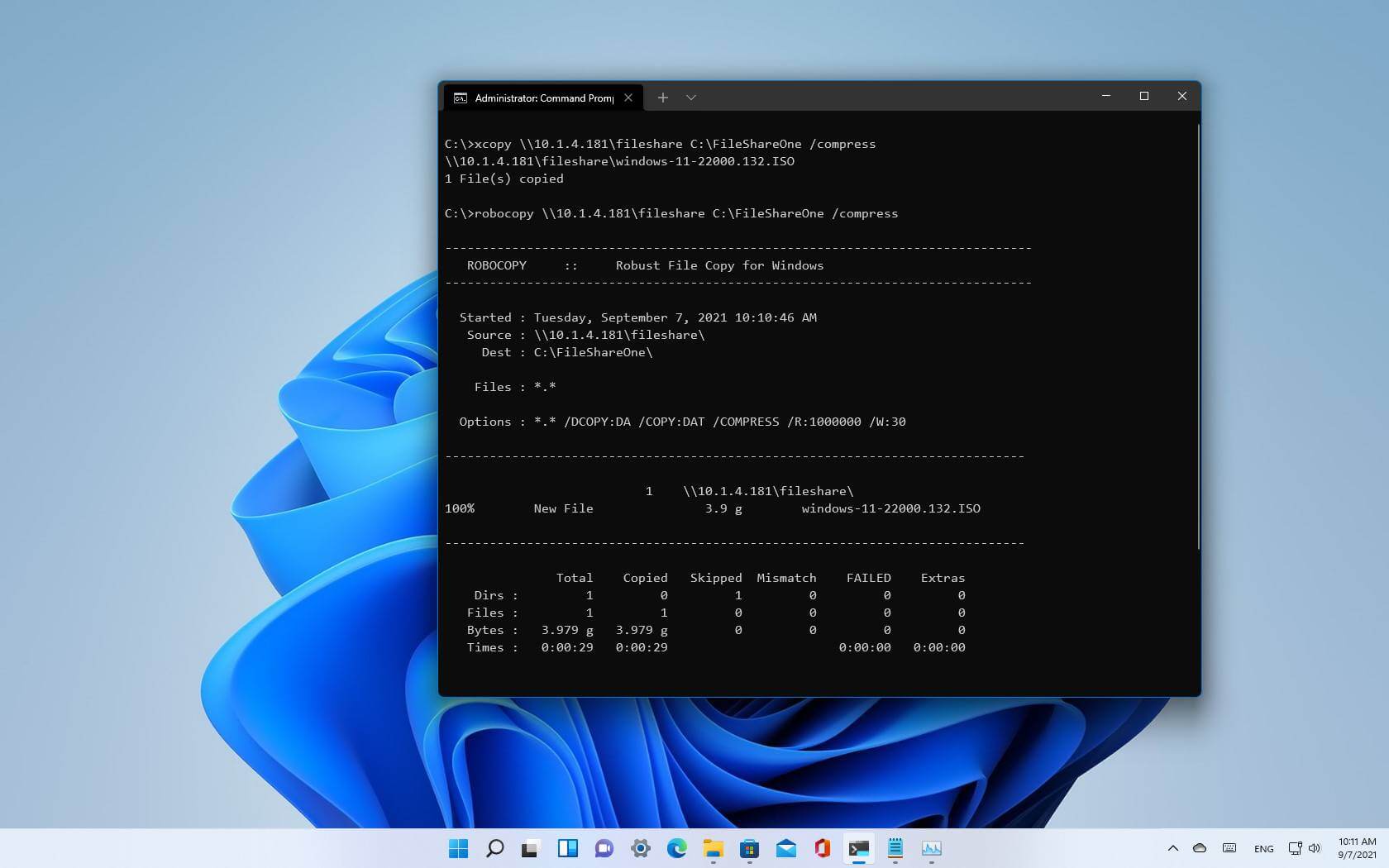Viewport: 1389px width, 868px height.
Task: Launch Microsoft Teams Chat
Action: tap(603, 849)
